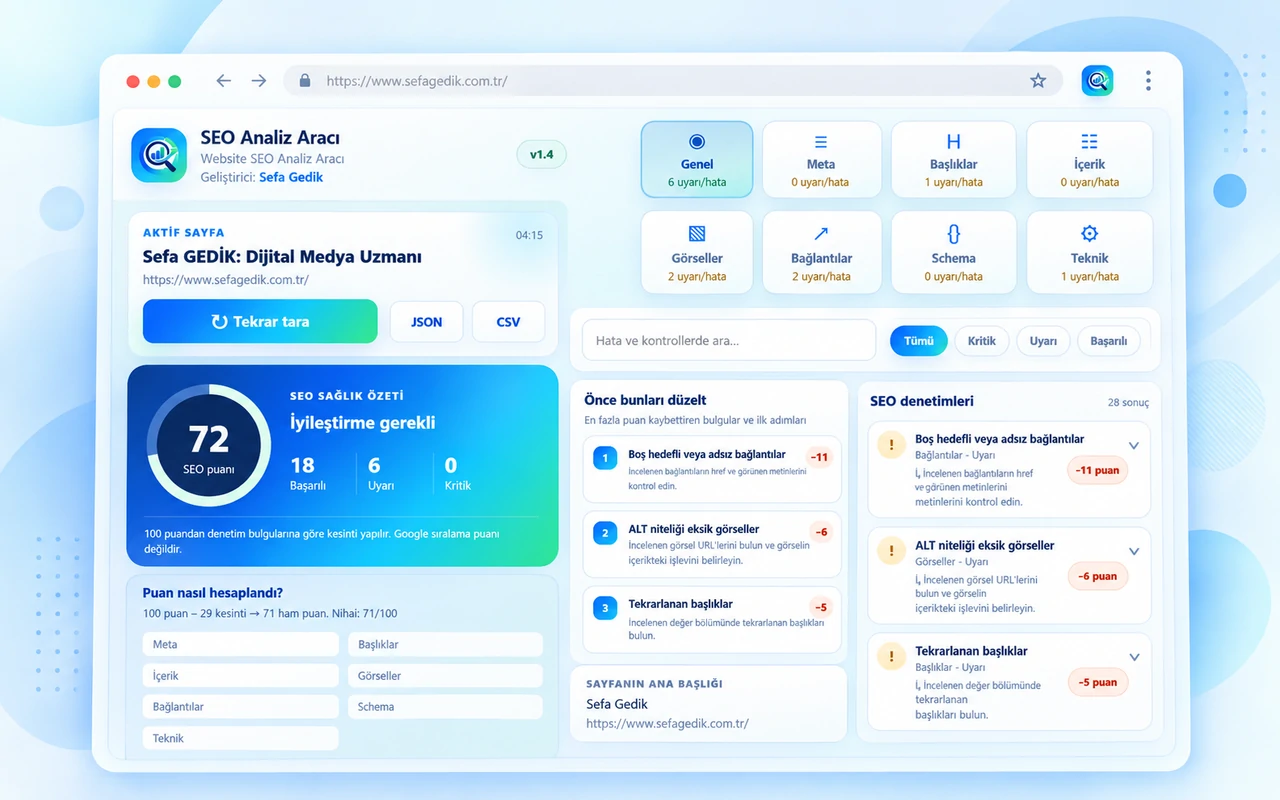Viewport: 1280px width, 800px height.
Task: Click warning icon on Tekrarlanan başlıklar audit
Action: click(891, 656)
